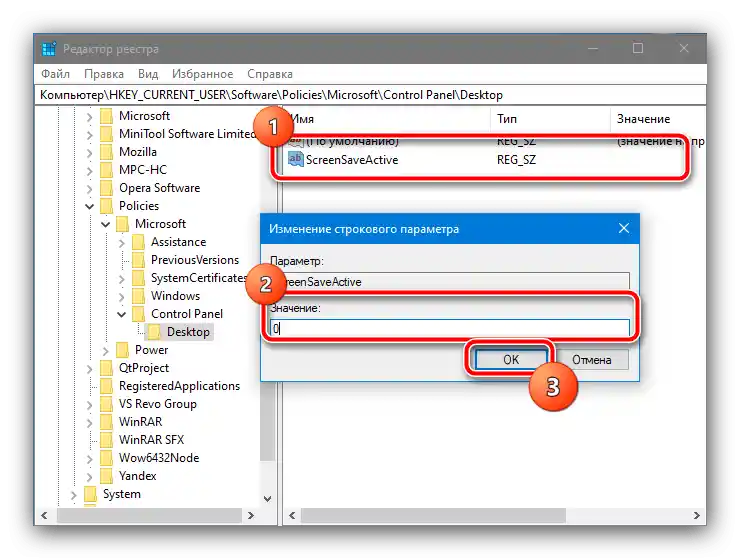Collapse the Policies key
The width and height of the screenshot is (740, 559).
(x=90, y=206)
